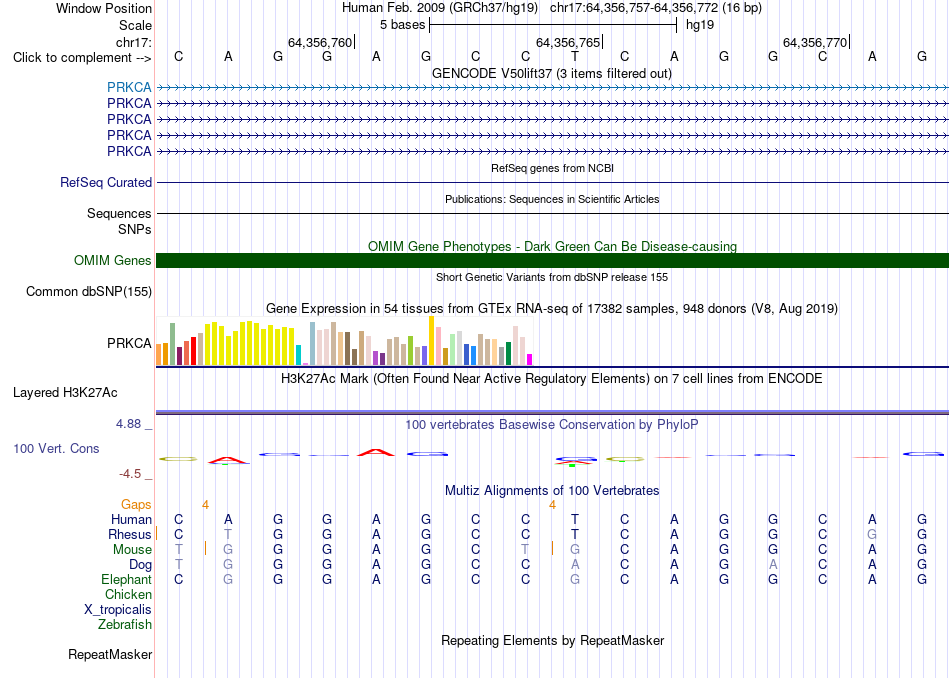Click 'Multiz Alignments of 100 Vertebrates' title
Viewport: 950px width, 678px height.
pos(552,491)
